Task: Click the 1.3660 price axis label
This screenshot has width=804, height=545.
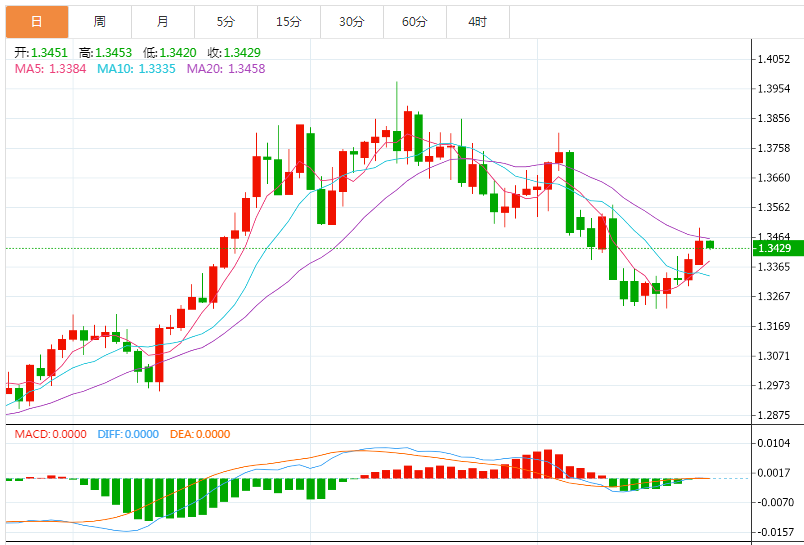Action: point(774,178)
